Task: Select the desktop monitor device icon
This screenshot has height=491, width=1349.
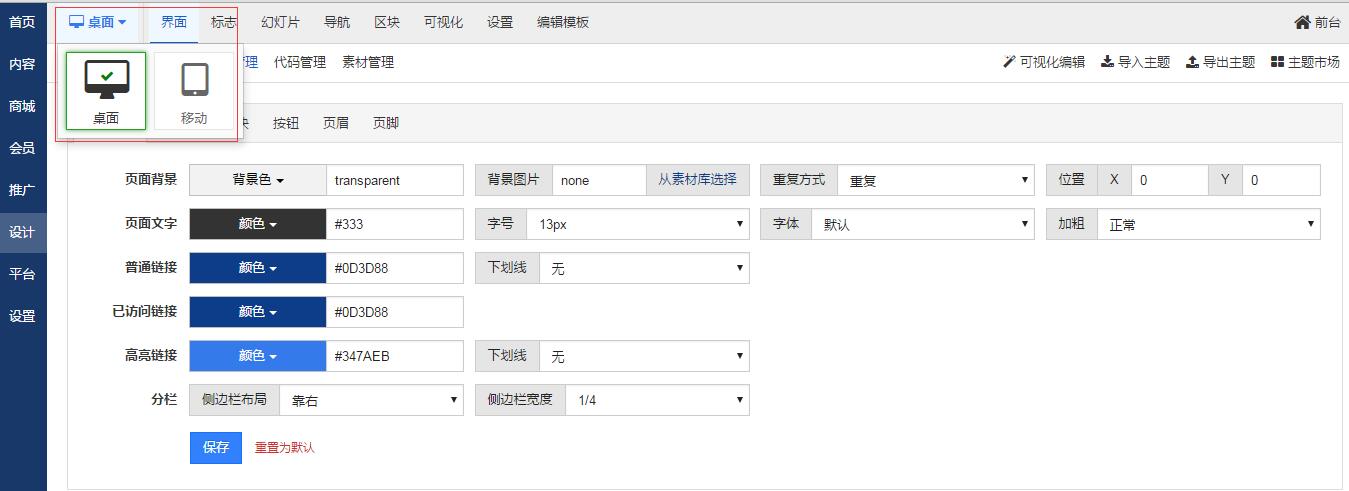Action: pyautogui.click(x=106, y=80)
